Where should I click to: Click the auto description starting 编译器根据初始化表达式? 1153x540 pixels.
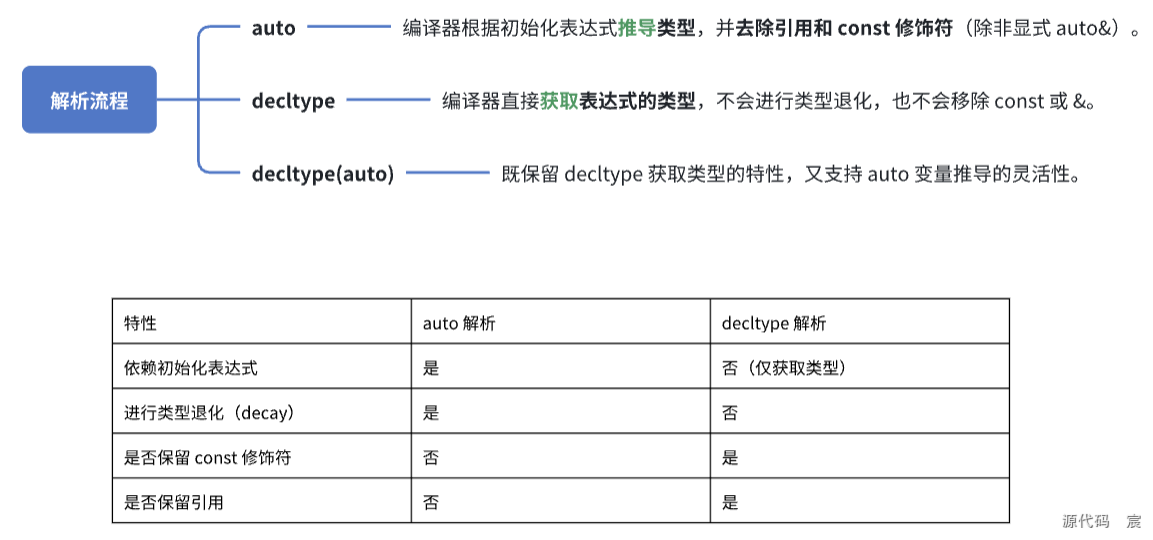(772, 29)
